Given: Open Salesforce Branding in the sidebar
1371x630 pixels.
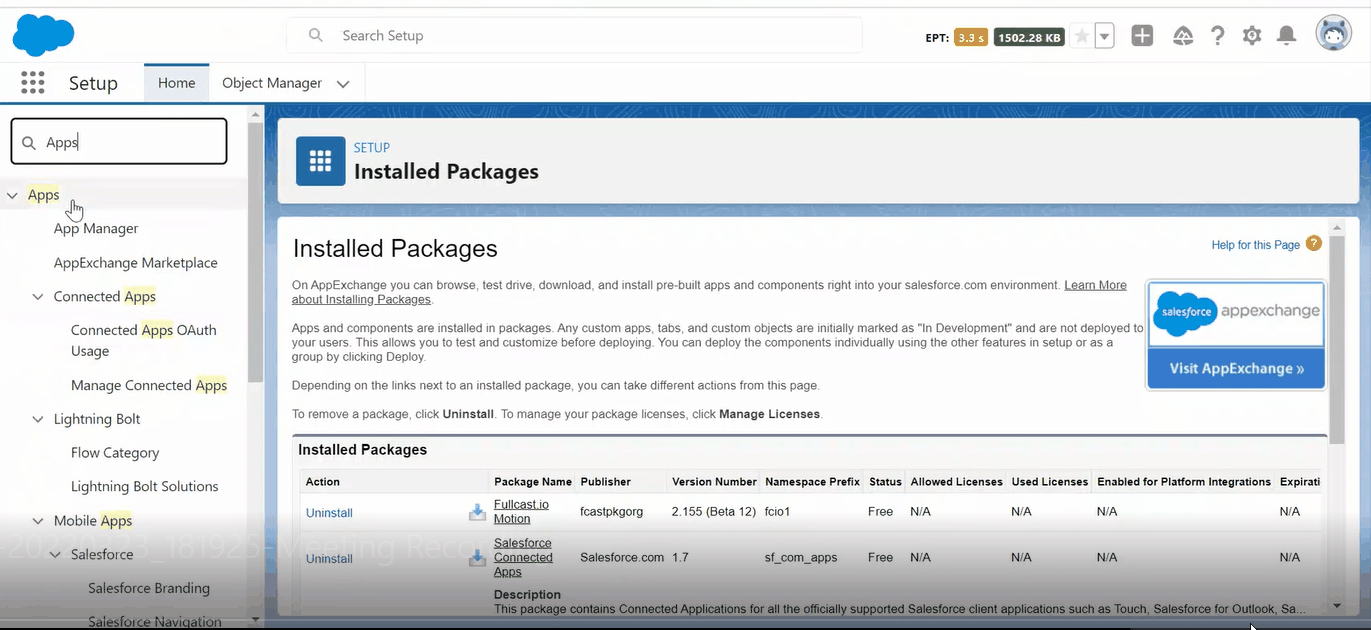Looking at the screenshot, I should click(149, 589).
